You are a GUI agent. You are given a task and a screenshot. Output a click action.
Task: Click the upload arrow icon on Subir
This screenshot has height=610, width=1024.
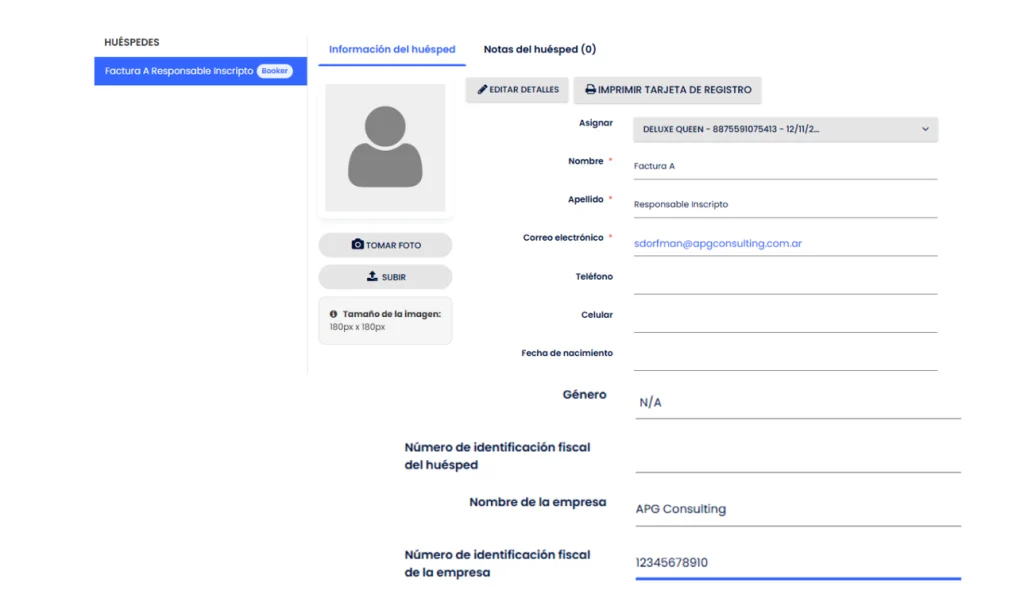coord(372,276)
